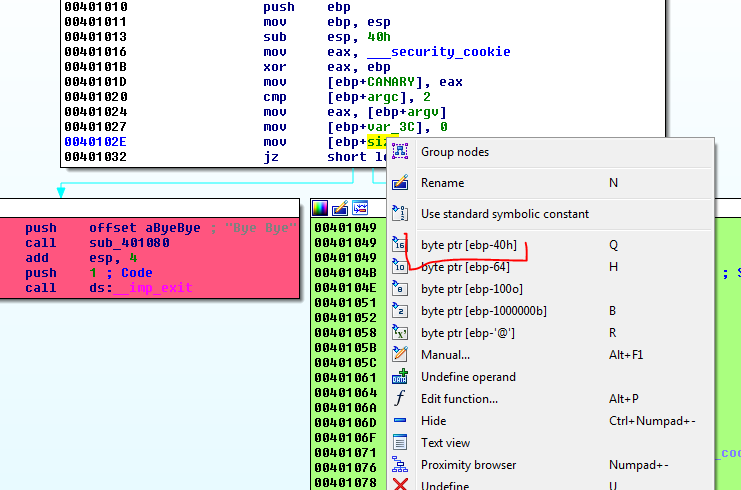Click the octal icon beside byte ptr [ebp-100o]
This screenshot has height=490, width=741.
(400, 289)
